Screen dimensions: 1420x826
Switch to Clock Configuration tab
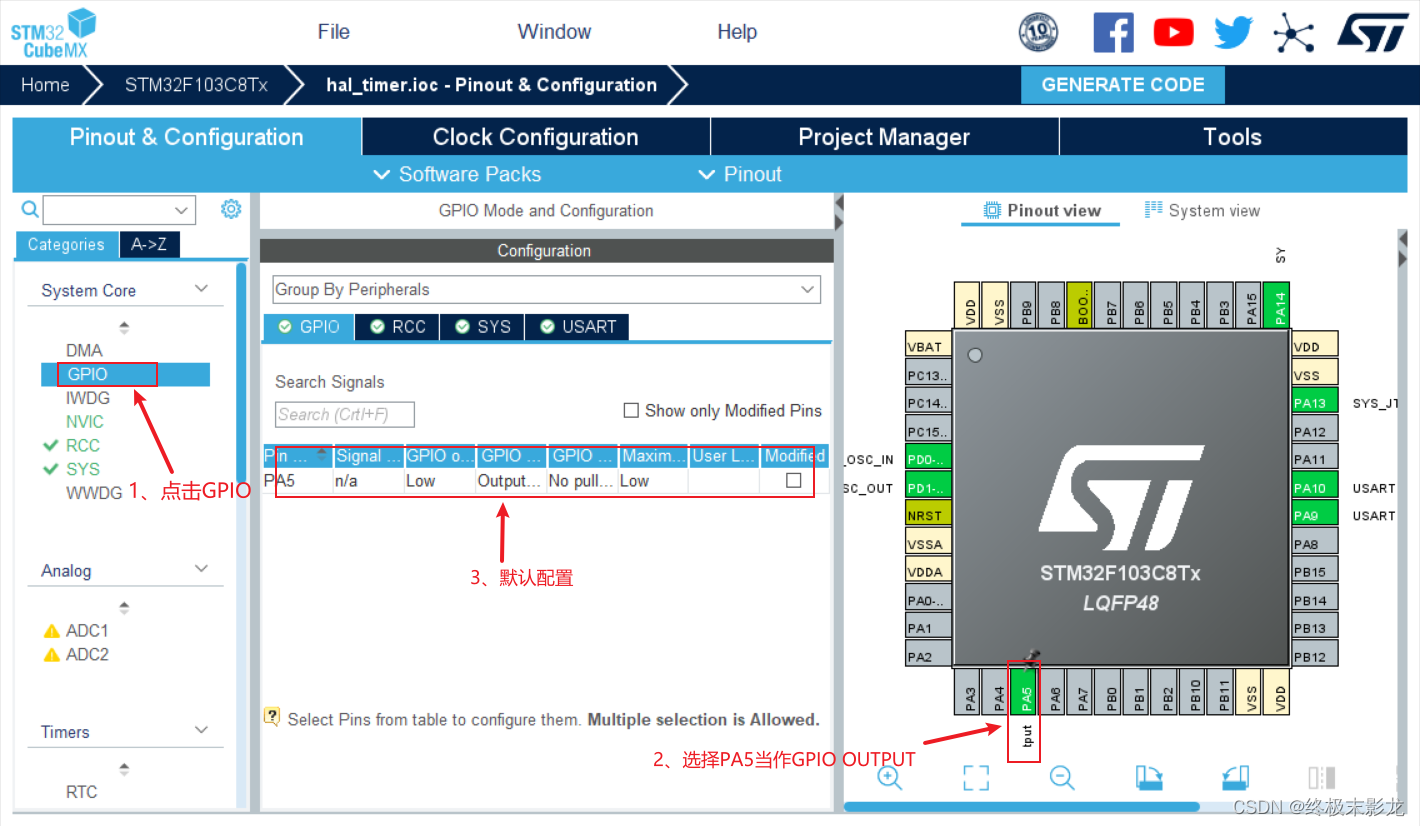tap(536, 137)
